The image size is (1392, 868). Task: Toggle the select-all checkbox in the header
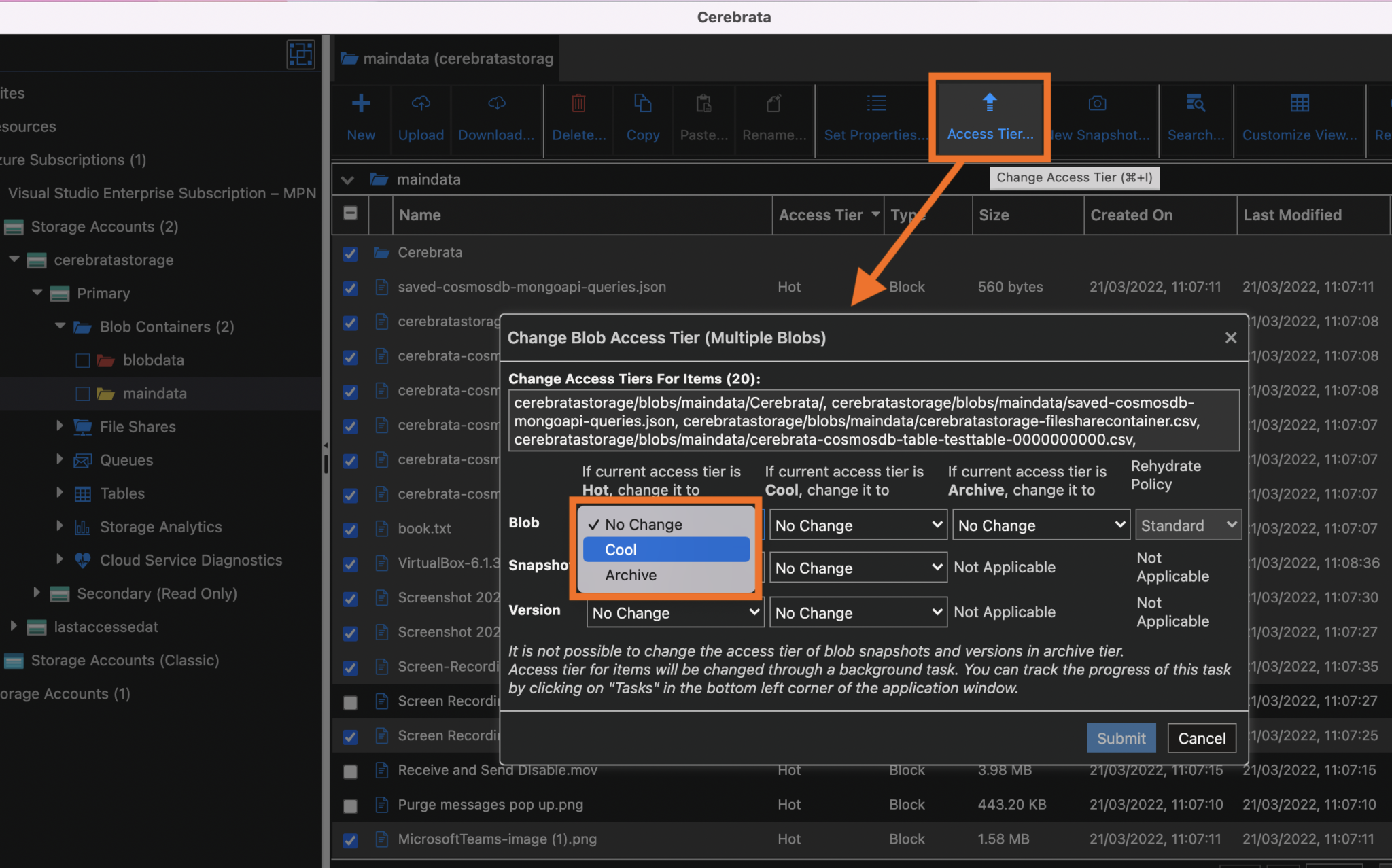point(350,213)
